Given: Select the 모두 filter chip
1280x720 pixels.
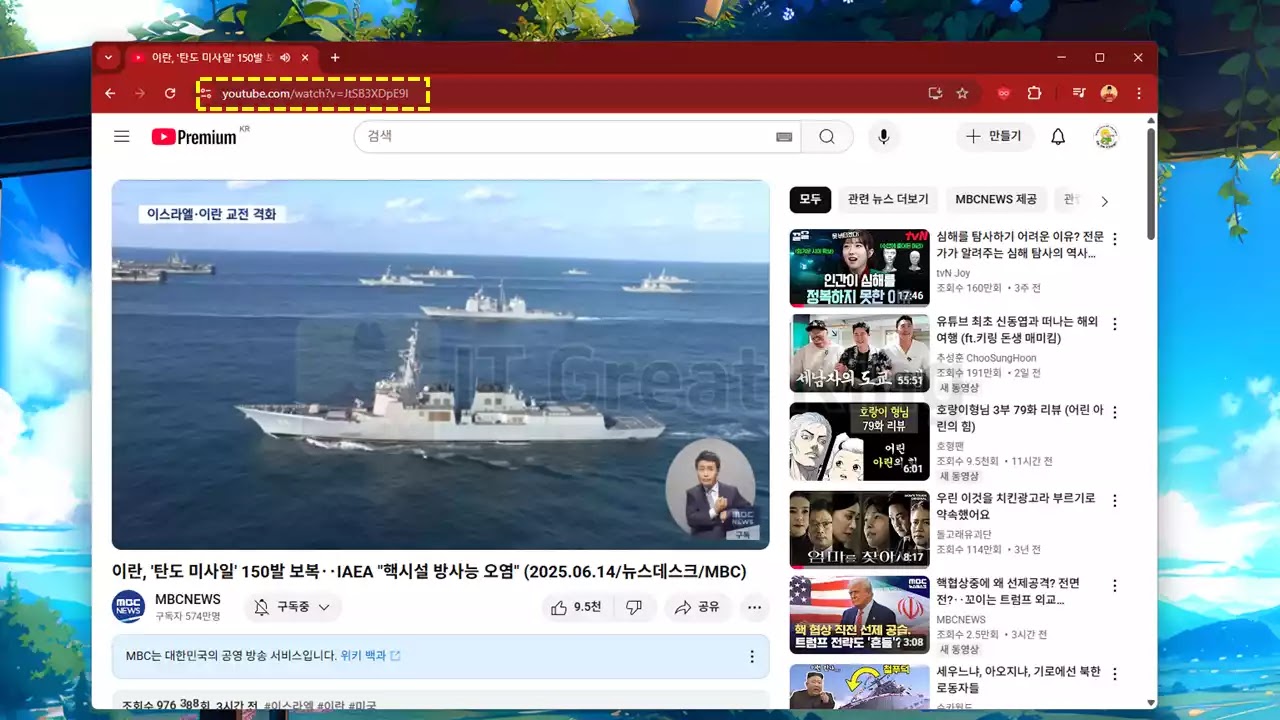Looking at the screenshot, I should click(810, 199).
